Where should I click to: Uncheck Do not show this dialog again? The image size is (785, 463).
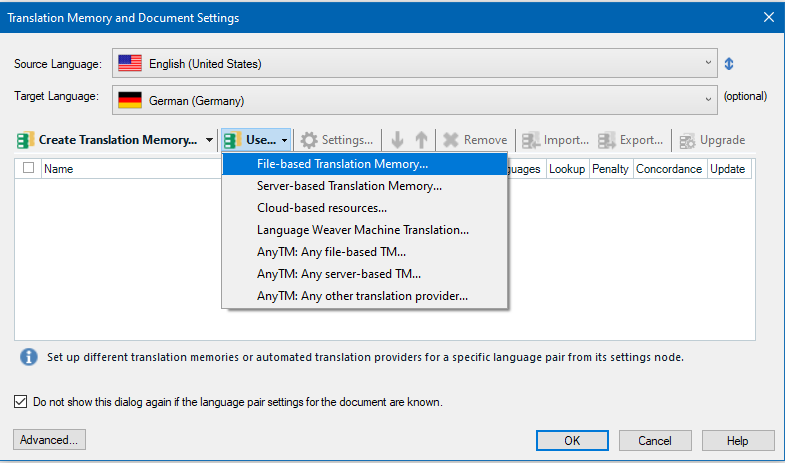pos(21,401)
